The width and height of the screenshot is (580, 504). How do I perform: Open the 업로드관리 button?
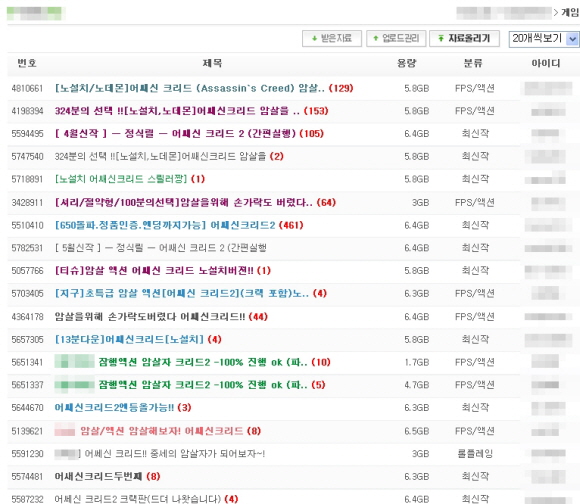pos(396,38)
